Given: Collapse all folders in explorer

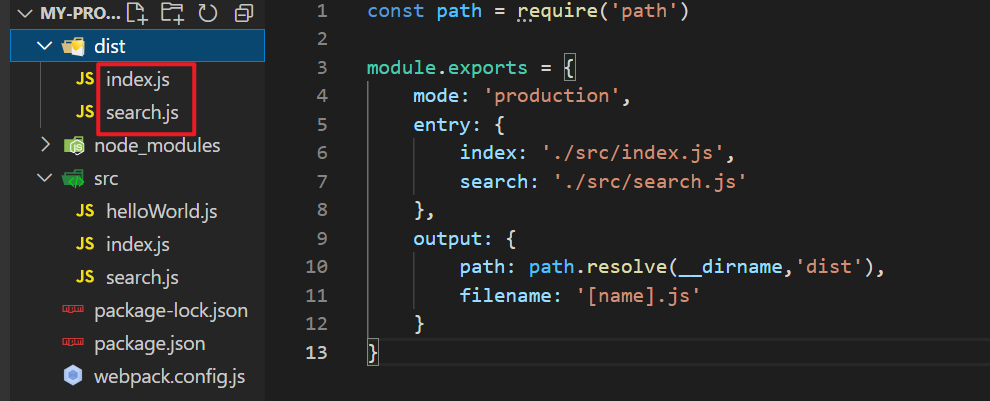Looking at the screenshot, I should click(243, 13).
